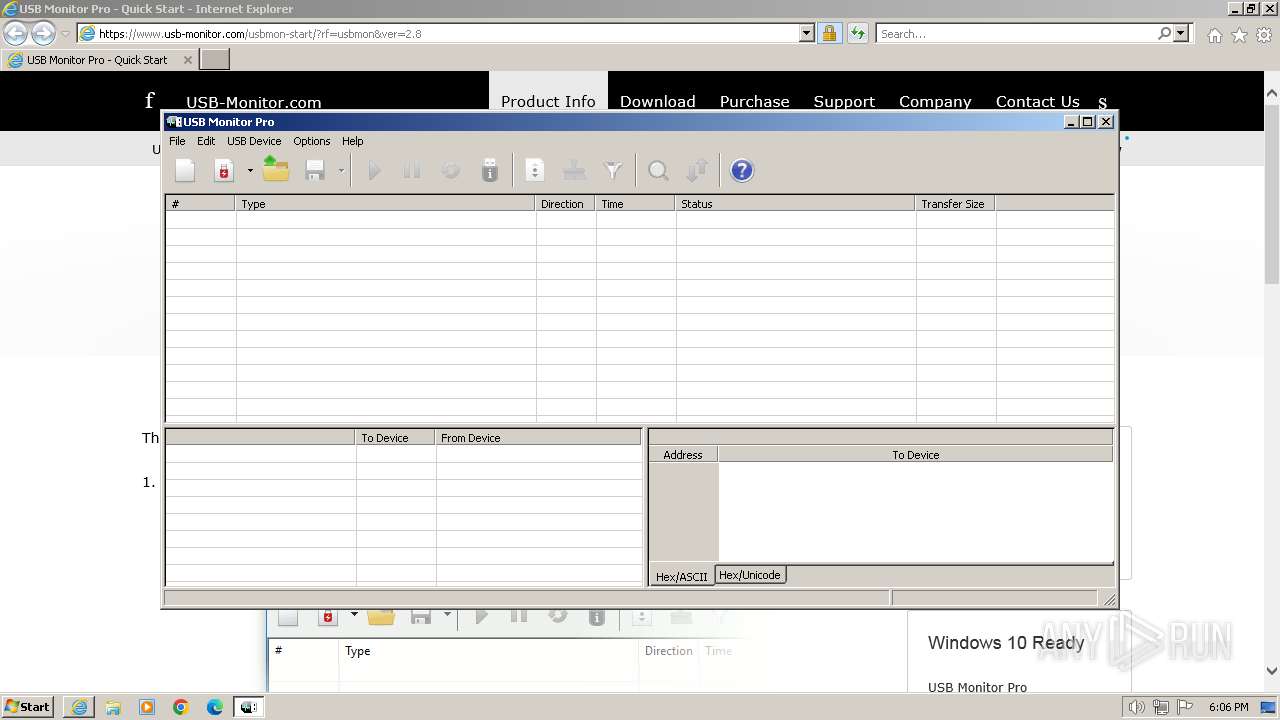Click the Direction column header in top table
This screenshot has width=1280, height=720.
coord(566,204)
